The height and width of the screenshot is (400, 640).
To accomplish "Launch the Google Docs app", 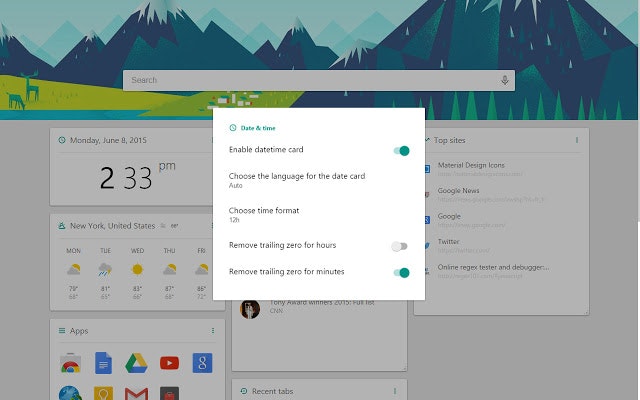I will (x=103, y=363).
